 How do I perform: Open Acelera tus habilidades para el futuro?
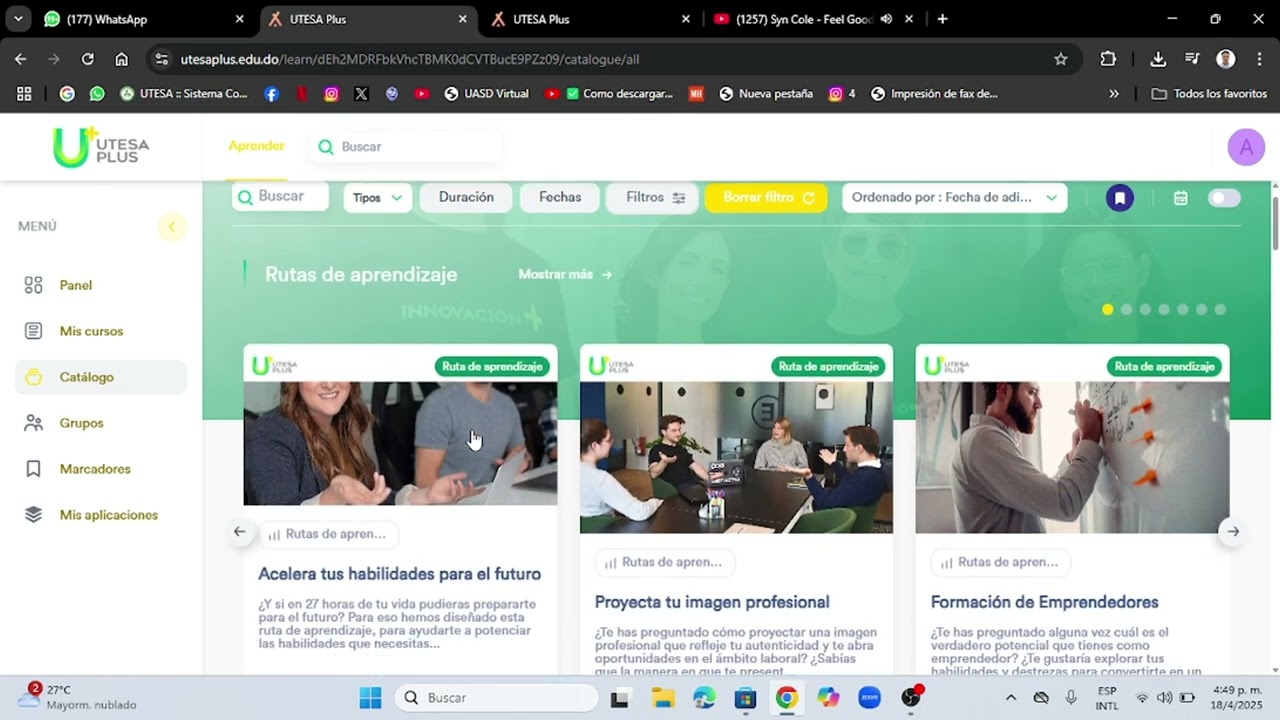399,574
